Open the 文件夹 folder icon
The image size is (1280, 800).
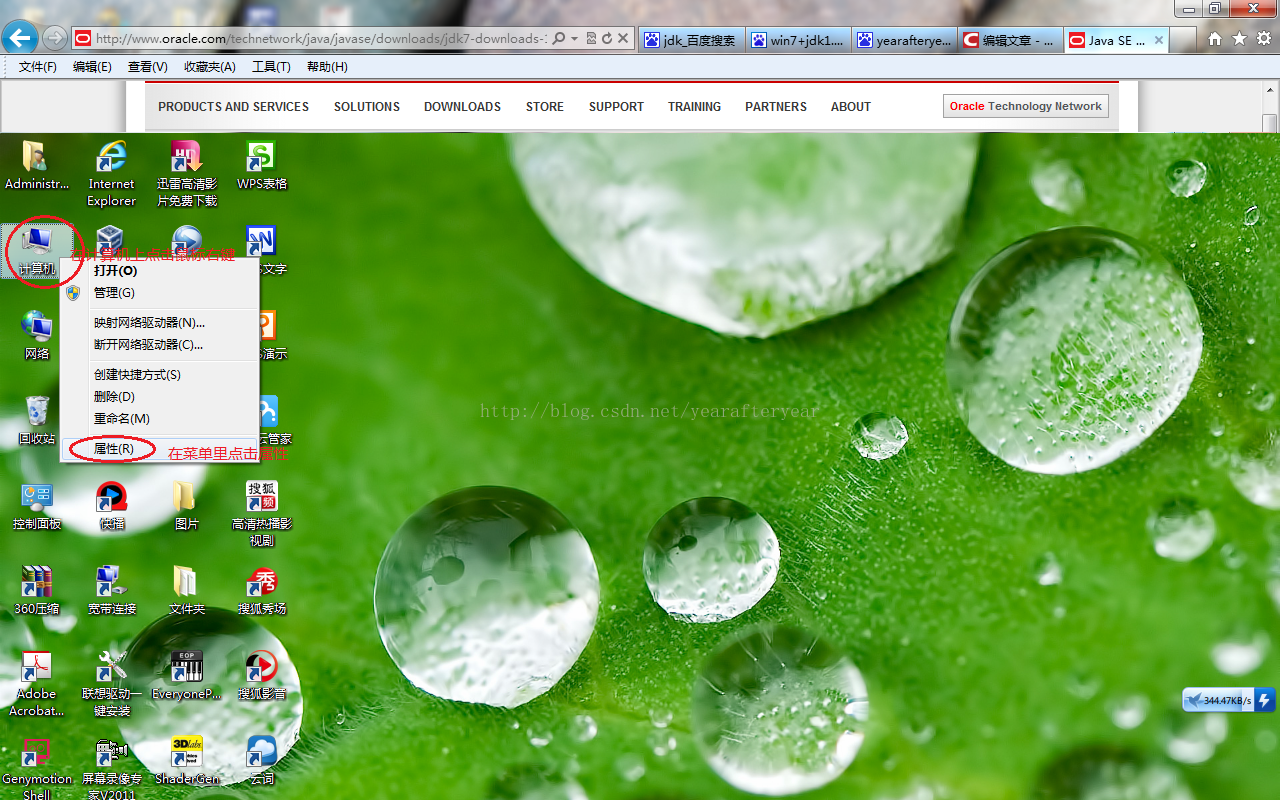[186, 590]
